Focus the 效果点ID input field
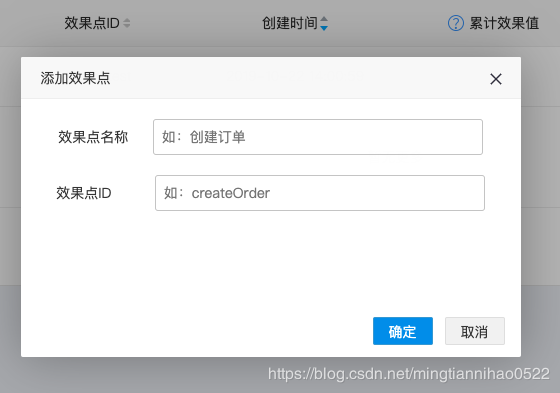560x393 pixels. tap(320, 193)
